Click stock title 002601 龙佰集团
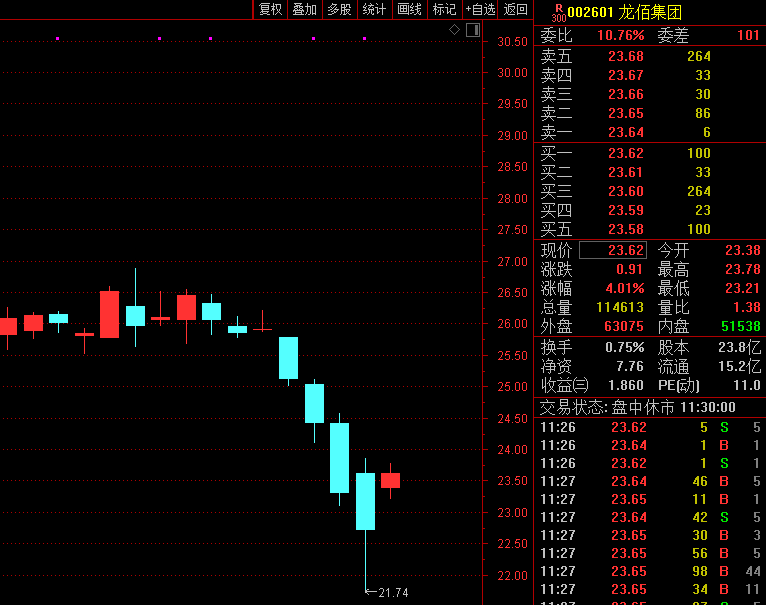 point(624,12)
